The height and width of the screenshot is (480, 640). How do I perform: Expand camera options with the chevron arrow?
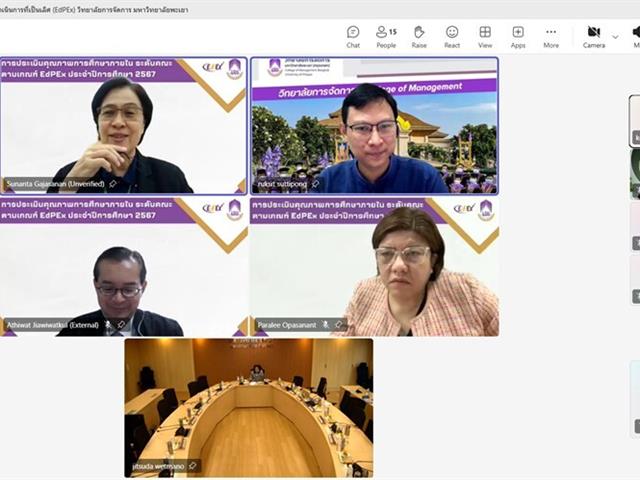(616, 36)
